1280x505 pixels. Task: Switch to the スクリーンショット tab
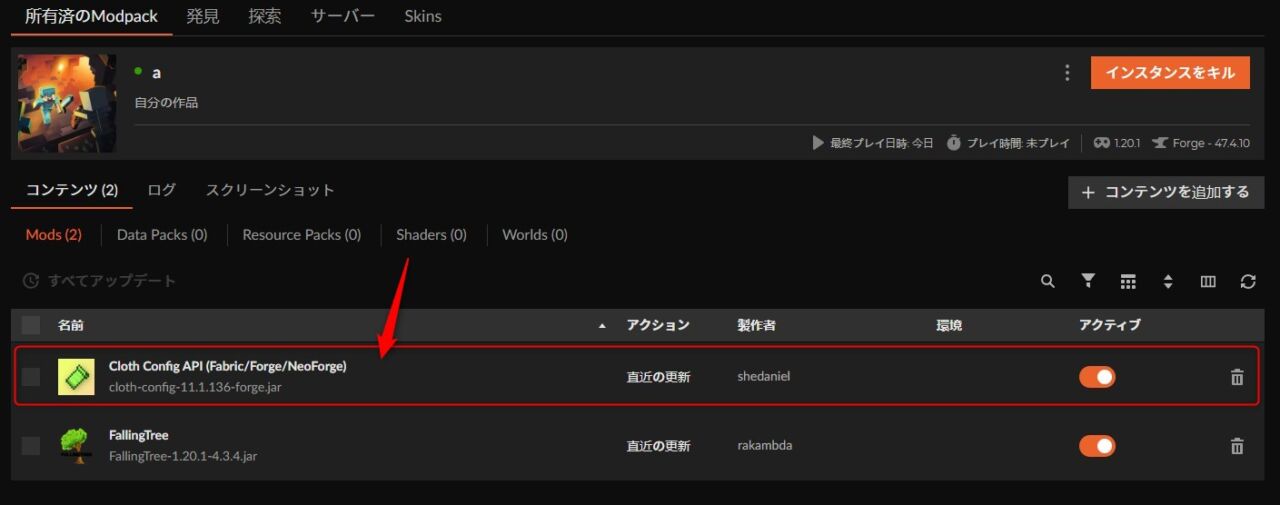tap(270, 190)
